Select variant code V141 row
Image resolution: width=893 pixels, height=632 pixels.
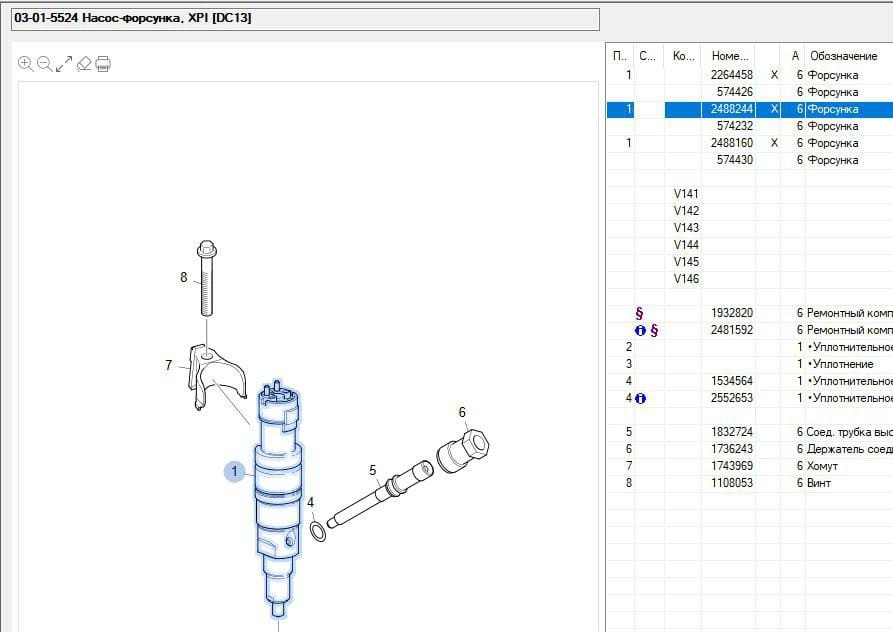(686, 194)
